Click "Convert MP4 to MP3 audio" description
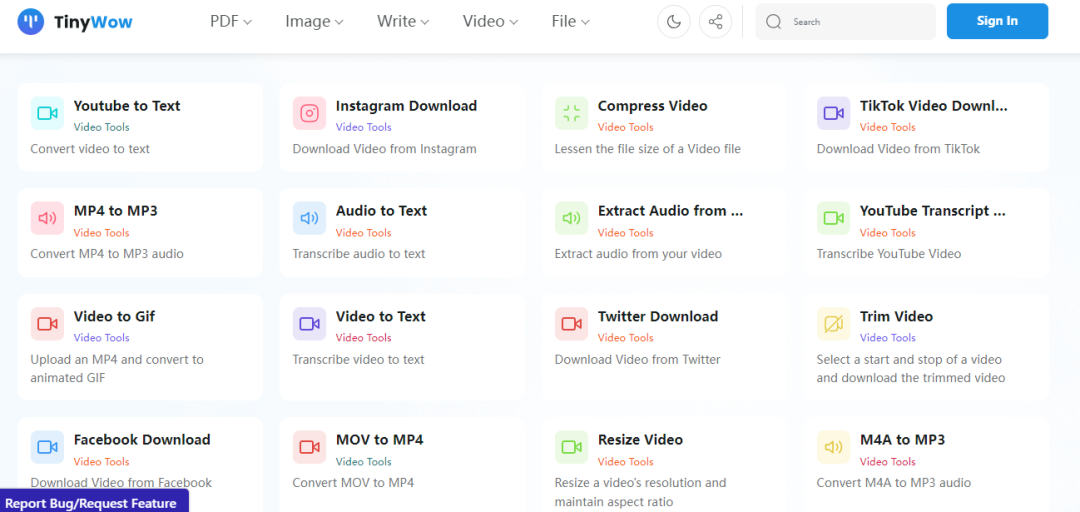The image size is (1080, 512). click(x=107, y=254)
